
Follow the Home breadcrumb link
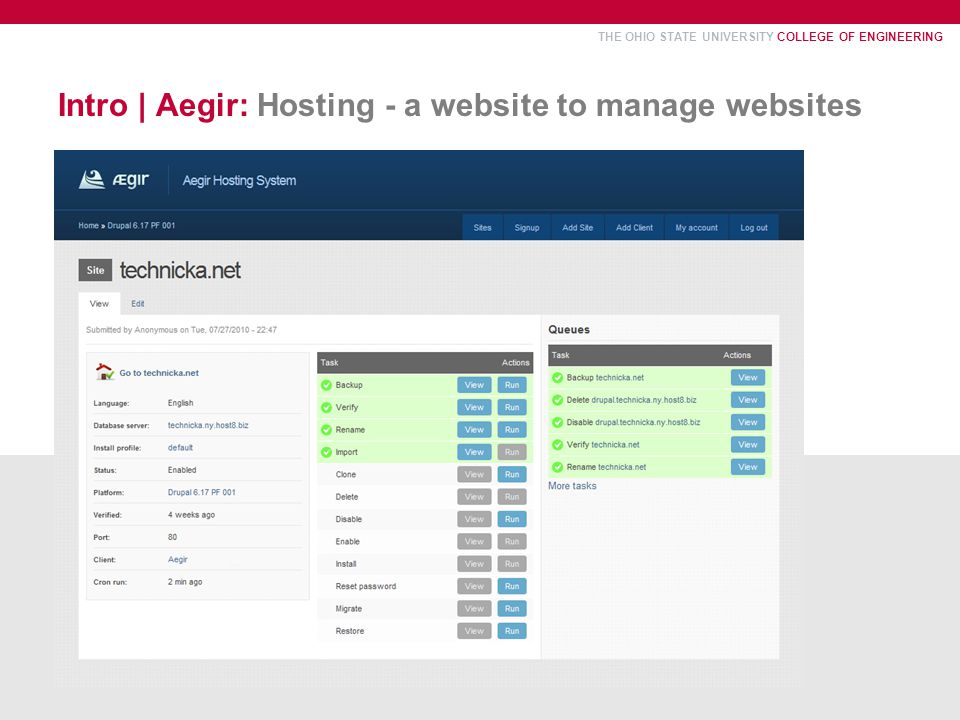(88, 225)
